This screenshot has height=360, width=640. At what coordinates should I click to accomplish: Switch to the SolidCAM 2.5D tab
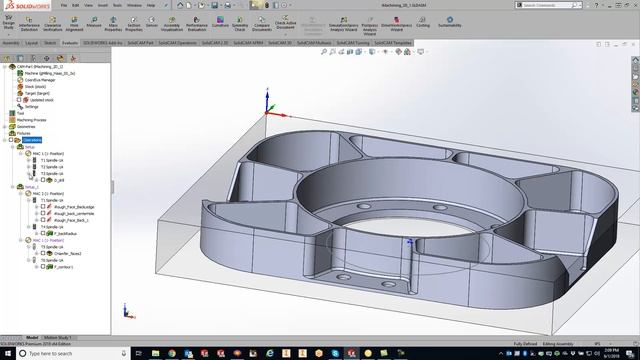215,43
